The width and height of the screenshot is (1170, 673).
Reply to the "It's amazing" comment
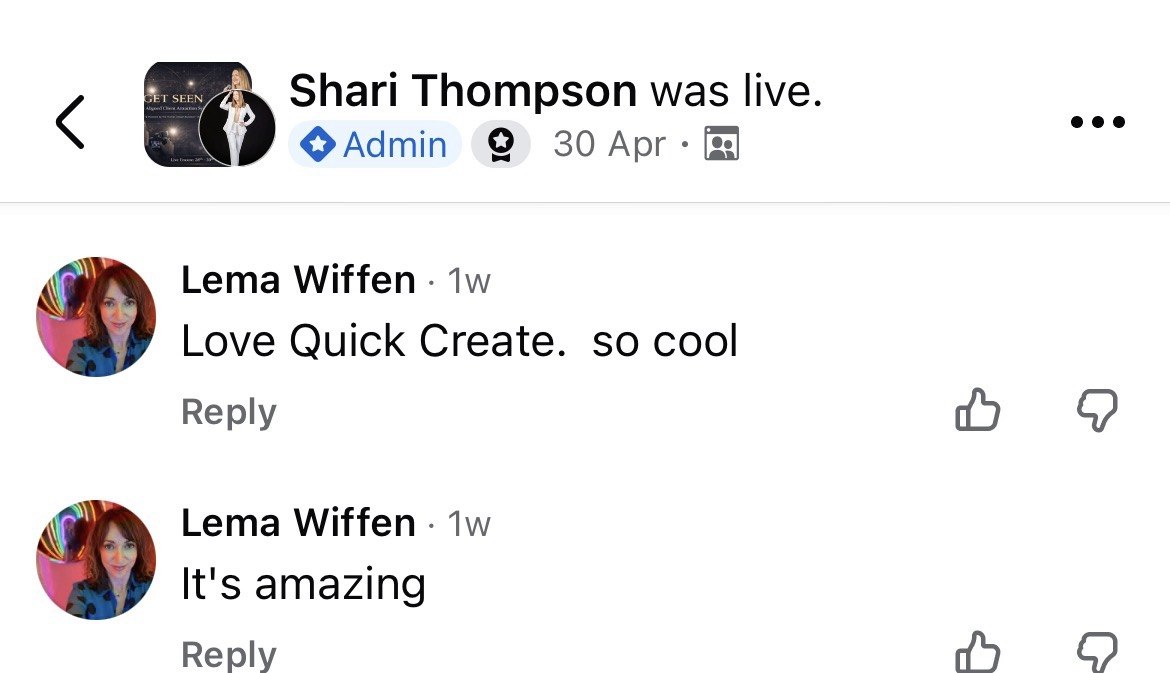228,654
